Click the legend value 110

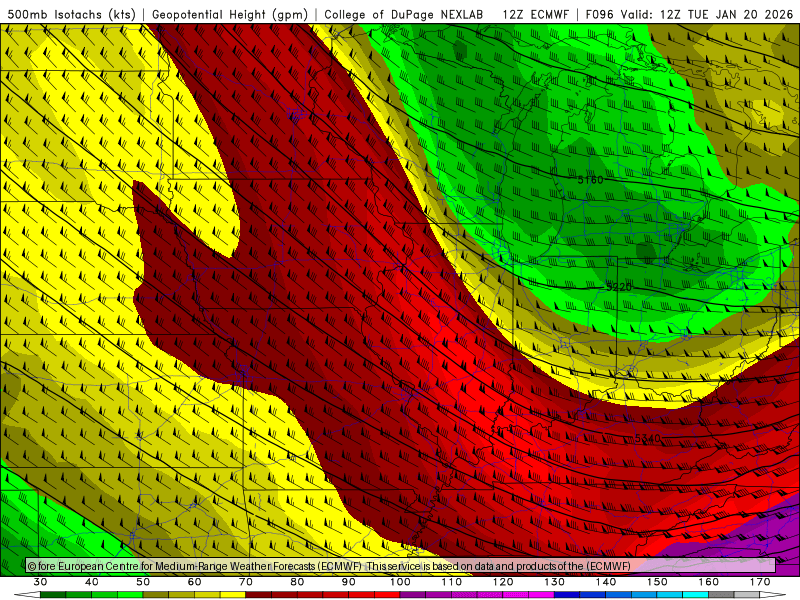(452, 582)
